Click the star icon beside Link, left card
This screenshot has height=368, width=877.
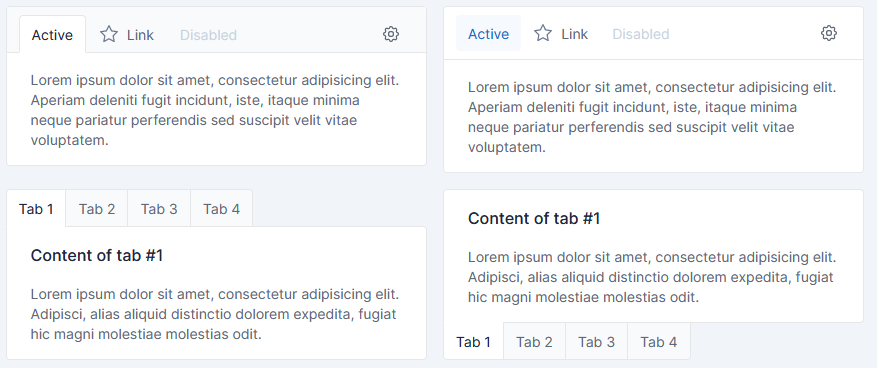click(x=109, y=34)
